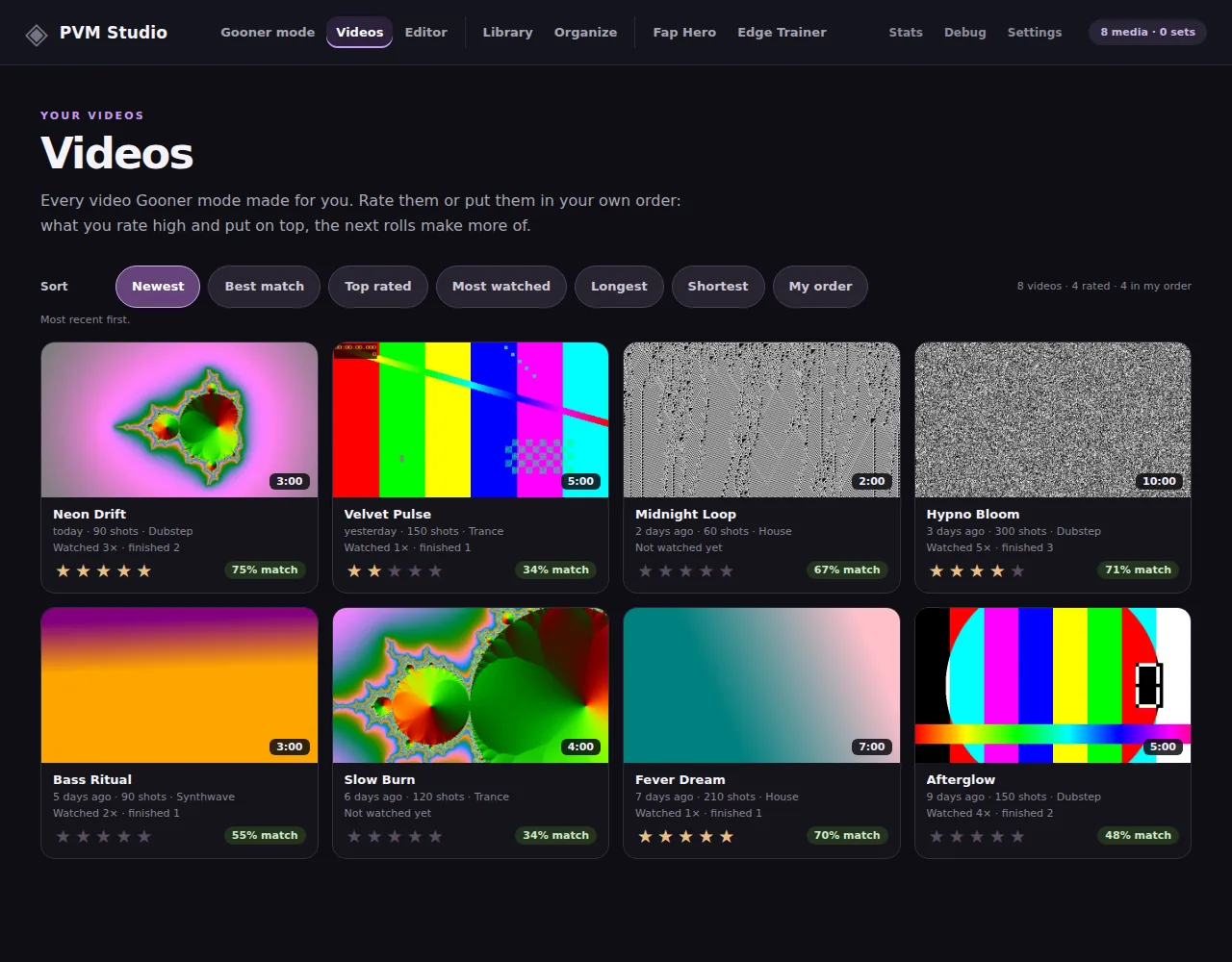
Task: Sort videos by Shortest
Action: pyautogui.click(x=718, y=287)
